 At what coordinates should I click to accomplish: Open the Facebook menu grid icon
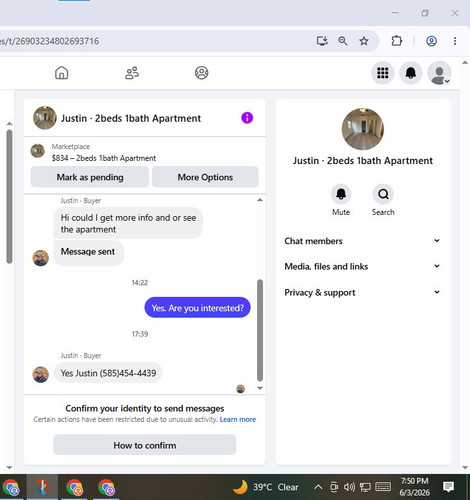383,73
